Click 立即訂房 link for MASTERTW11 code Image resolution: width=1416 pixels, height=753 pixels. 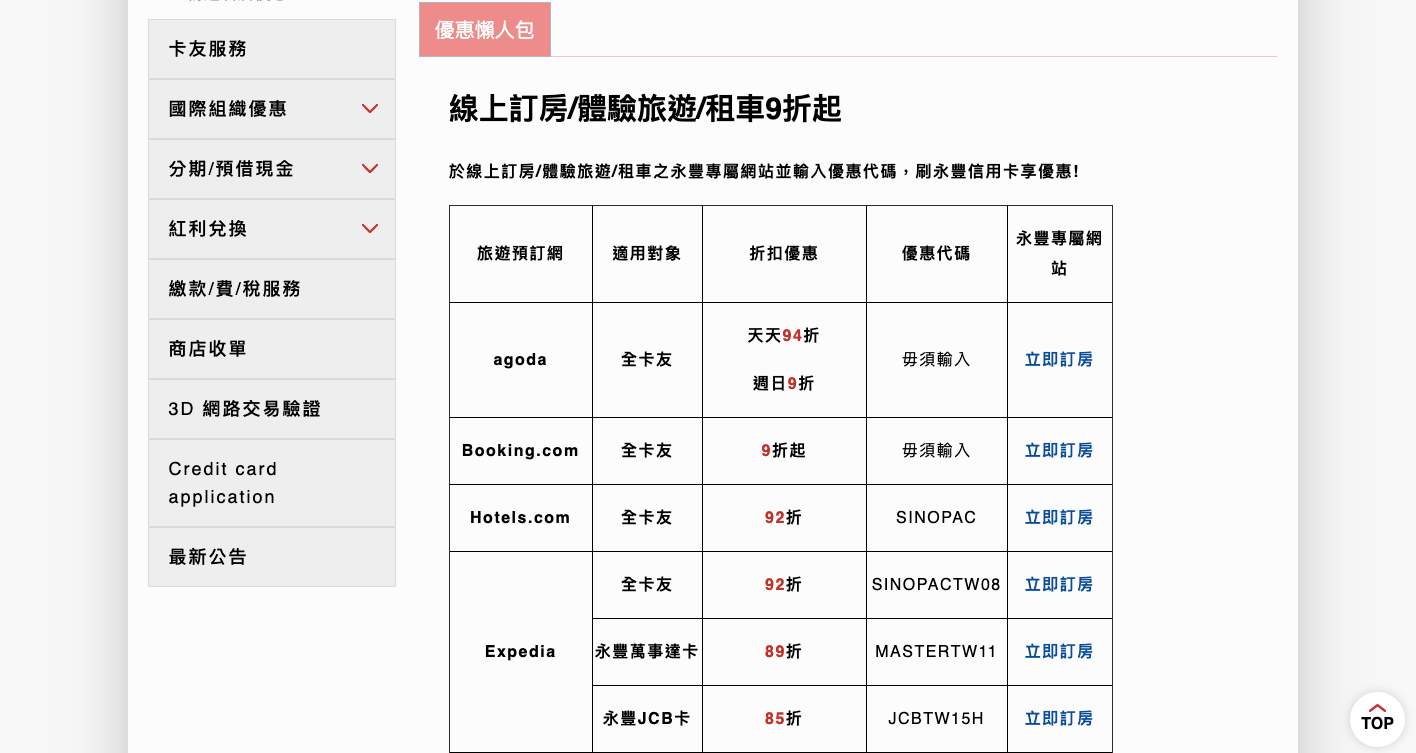click(1059, 651)
